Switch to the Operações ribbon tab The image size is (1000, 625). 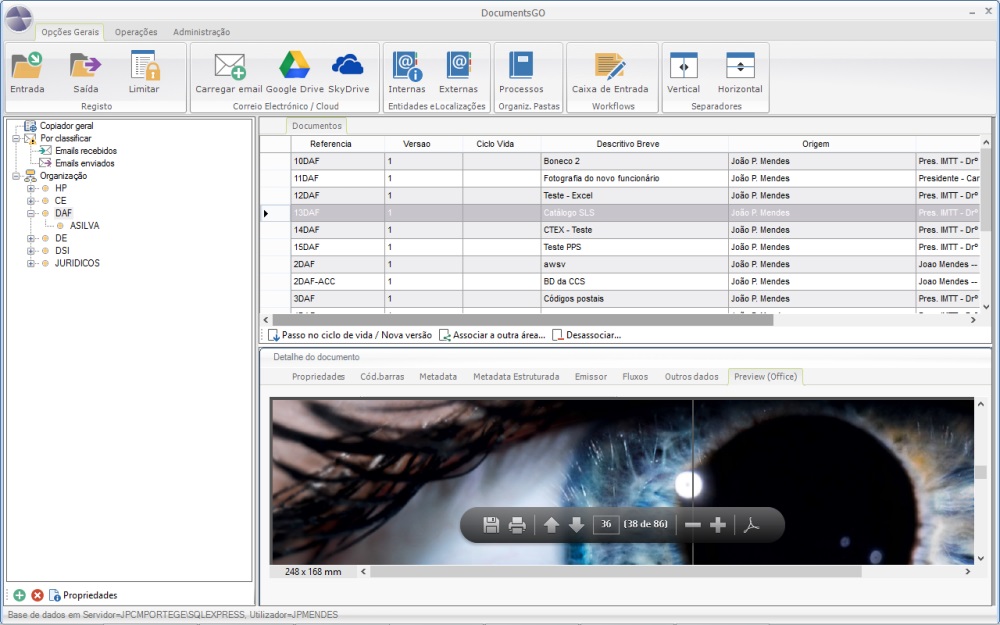pos(136,32)
